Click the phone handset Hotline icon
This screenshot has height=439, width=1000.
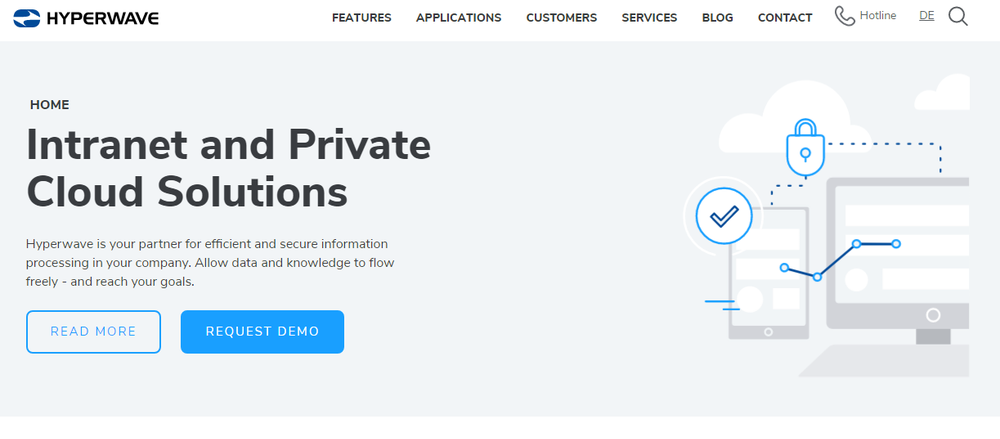(844, 17)
